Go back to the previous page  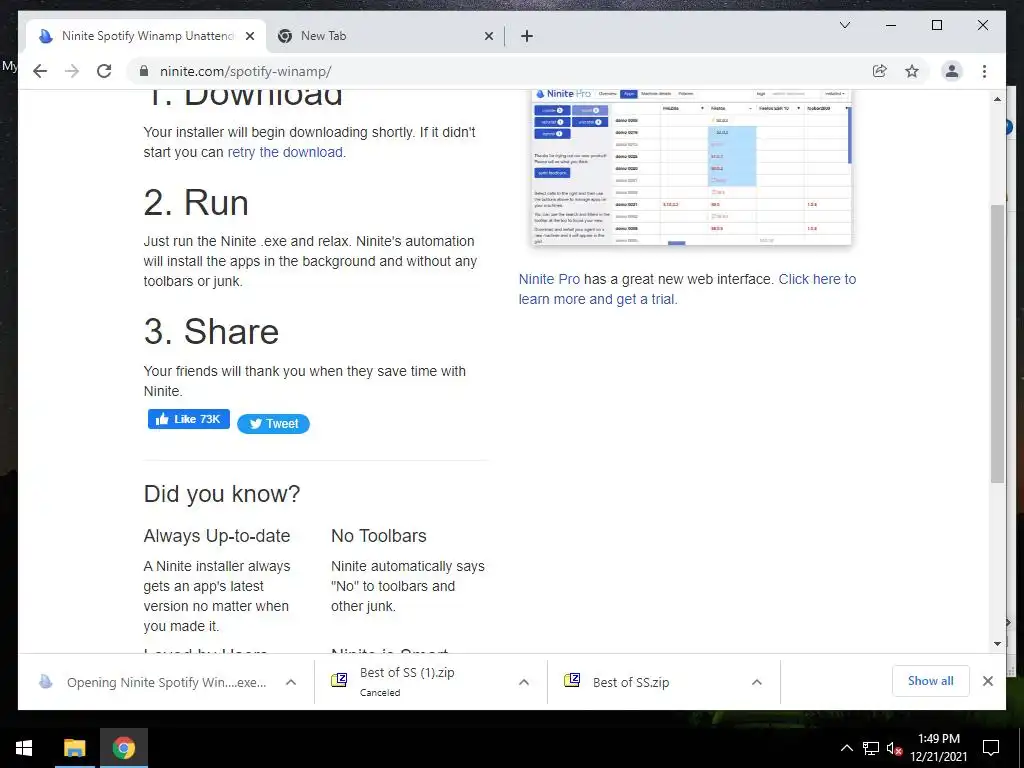(40, 71)
